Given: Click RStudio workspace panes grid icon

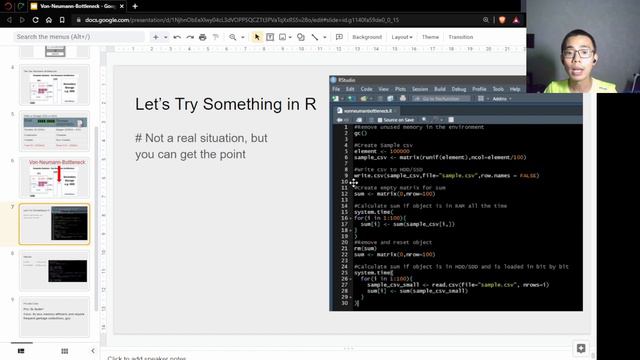Looking at the screenshot, I should [481, 99].
